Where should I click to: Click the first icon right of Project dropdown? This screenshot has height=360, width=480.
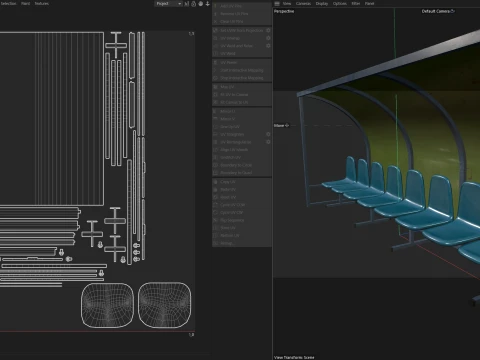click(187, 4)
